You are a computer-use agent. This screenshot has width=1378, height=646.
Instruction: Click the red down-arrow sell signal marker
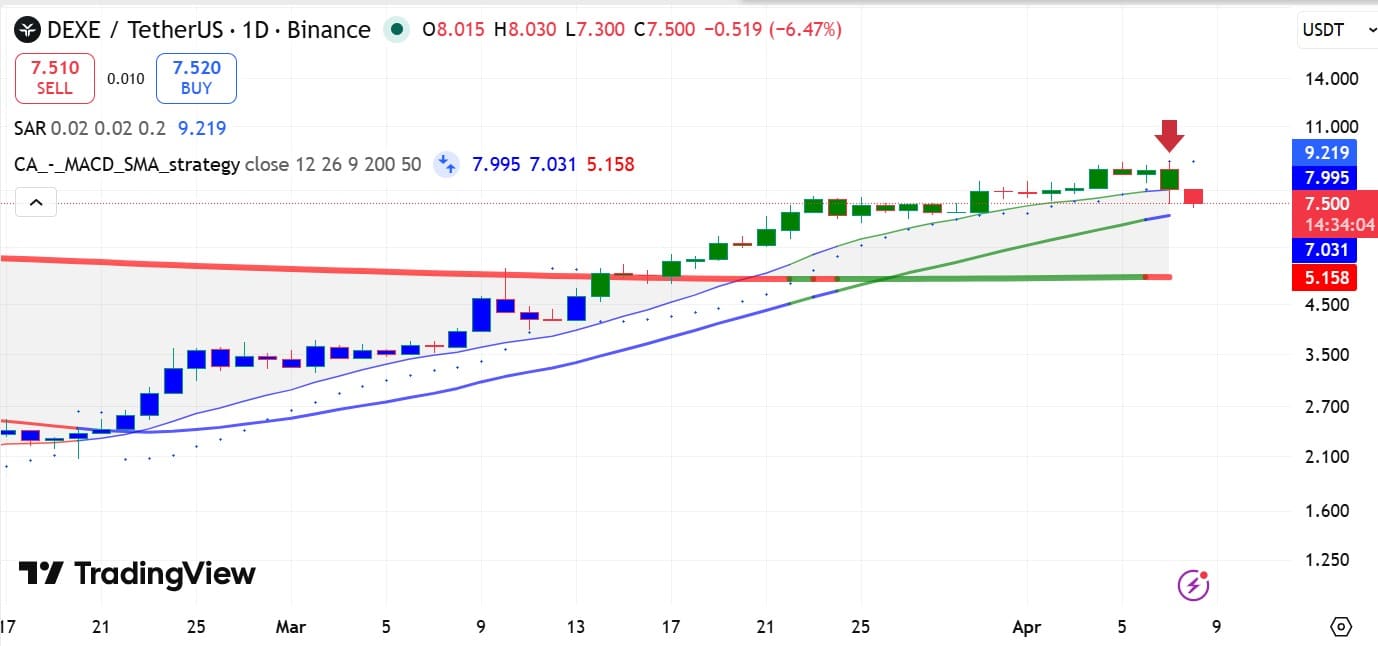1169,135
